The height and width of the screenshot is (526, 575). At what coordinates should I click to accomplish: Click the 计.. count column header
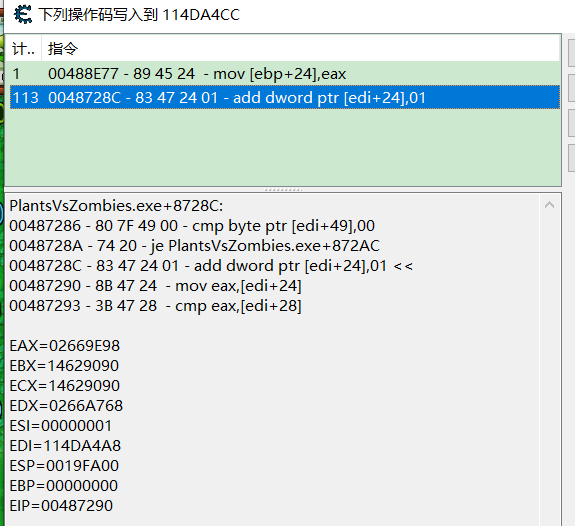pyautogui.click(x=23, y=48)
